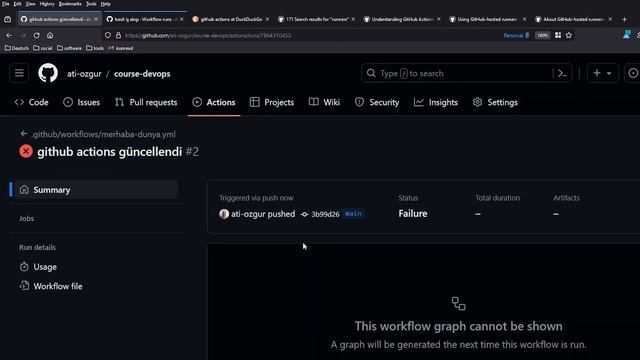Click the back arrow beside workflow path

click(24, 134)
